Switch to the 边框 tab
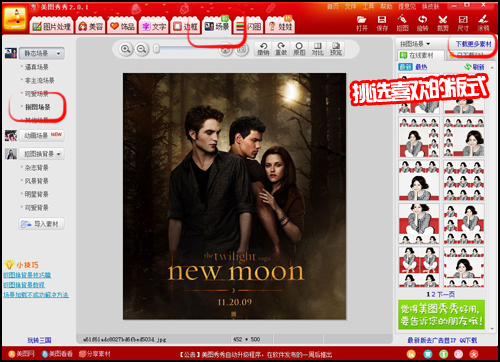Viewport: 500px width, 362px height. click(x=186, y=26)
